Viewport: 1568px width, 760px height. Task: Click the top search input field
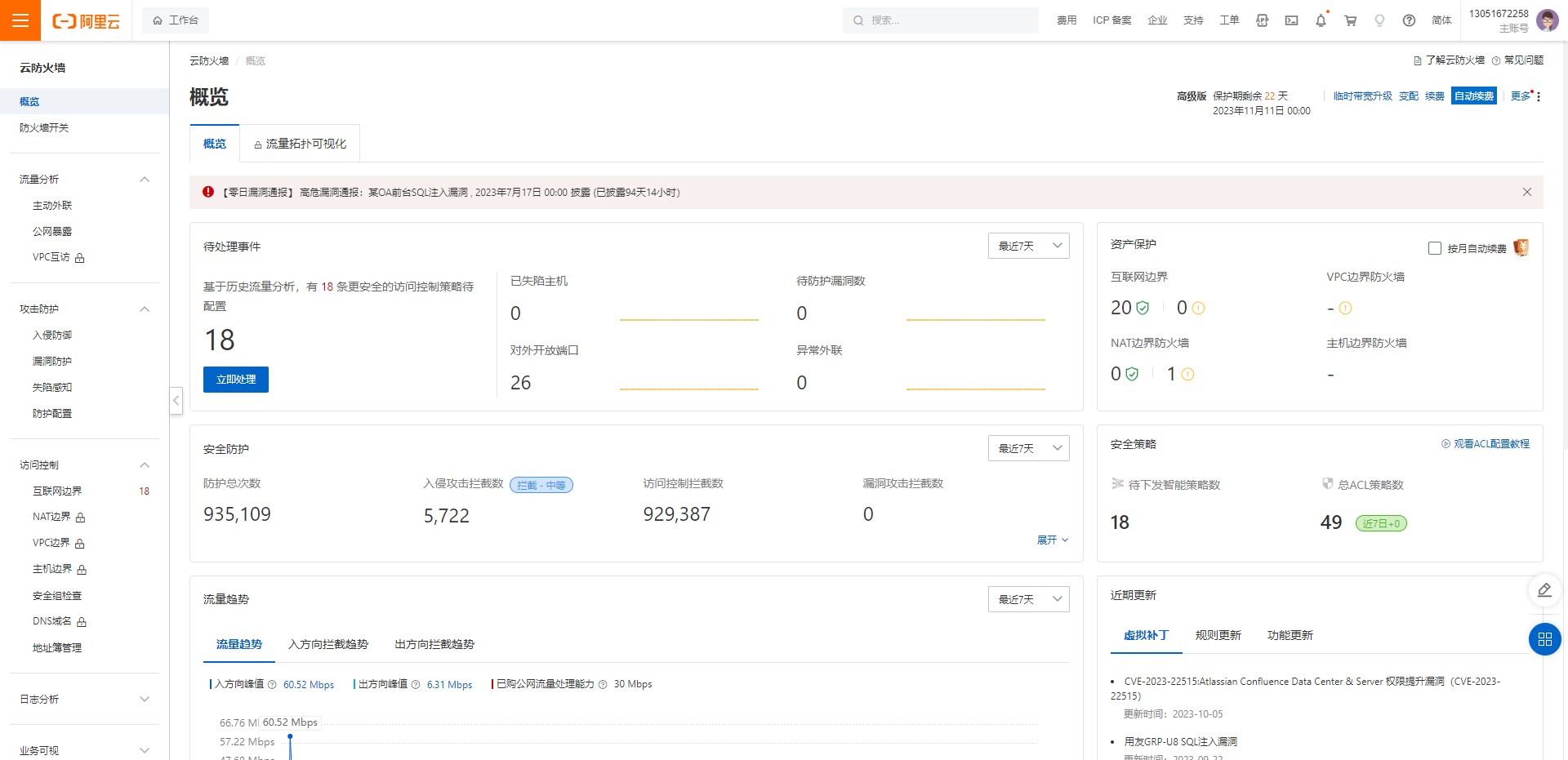click(941, 20)
